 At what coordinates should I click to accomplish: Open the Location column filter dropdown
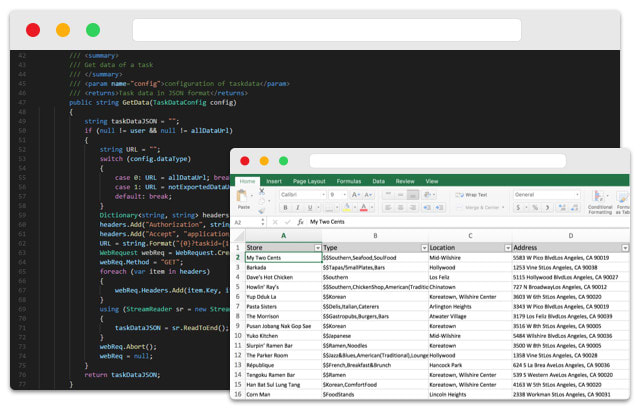click(x=508, y=248)
